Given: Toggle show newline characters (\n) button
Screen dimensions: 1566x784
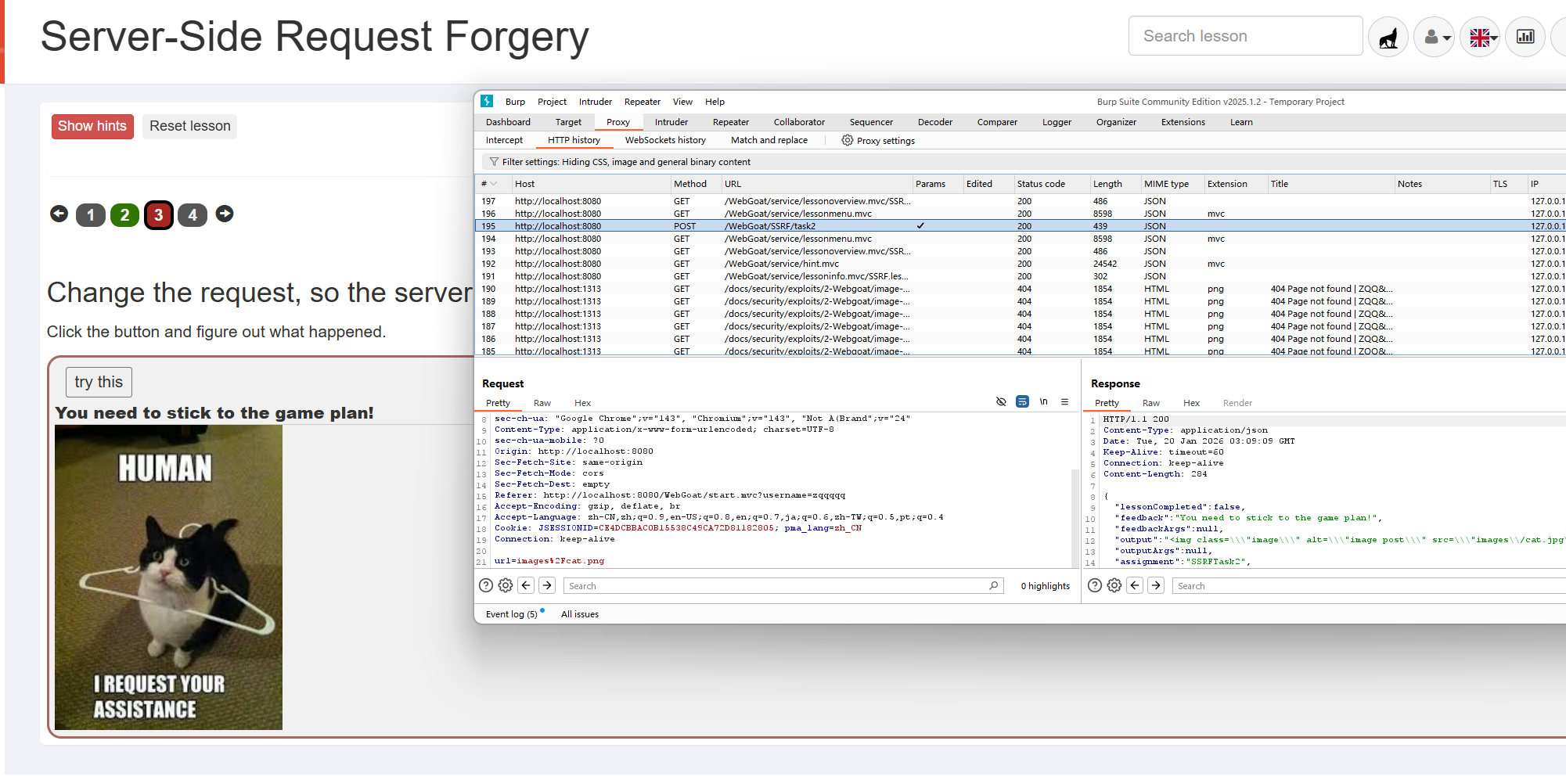Looking at the screenshot, I should point(1043,402).
